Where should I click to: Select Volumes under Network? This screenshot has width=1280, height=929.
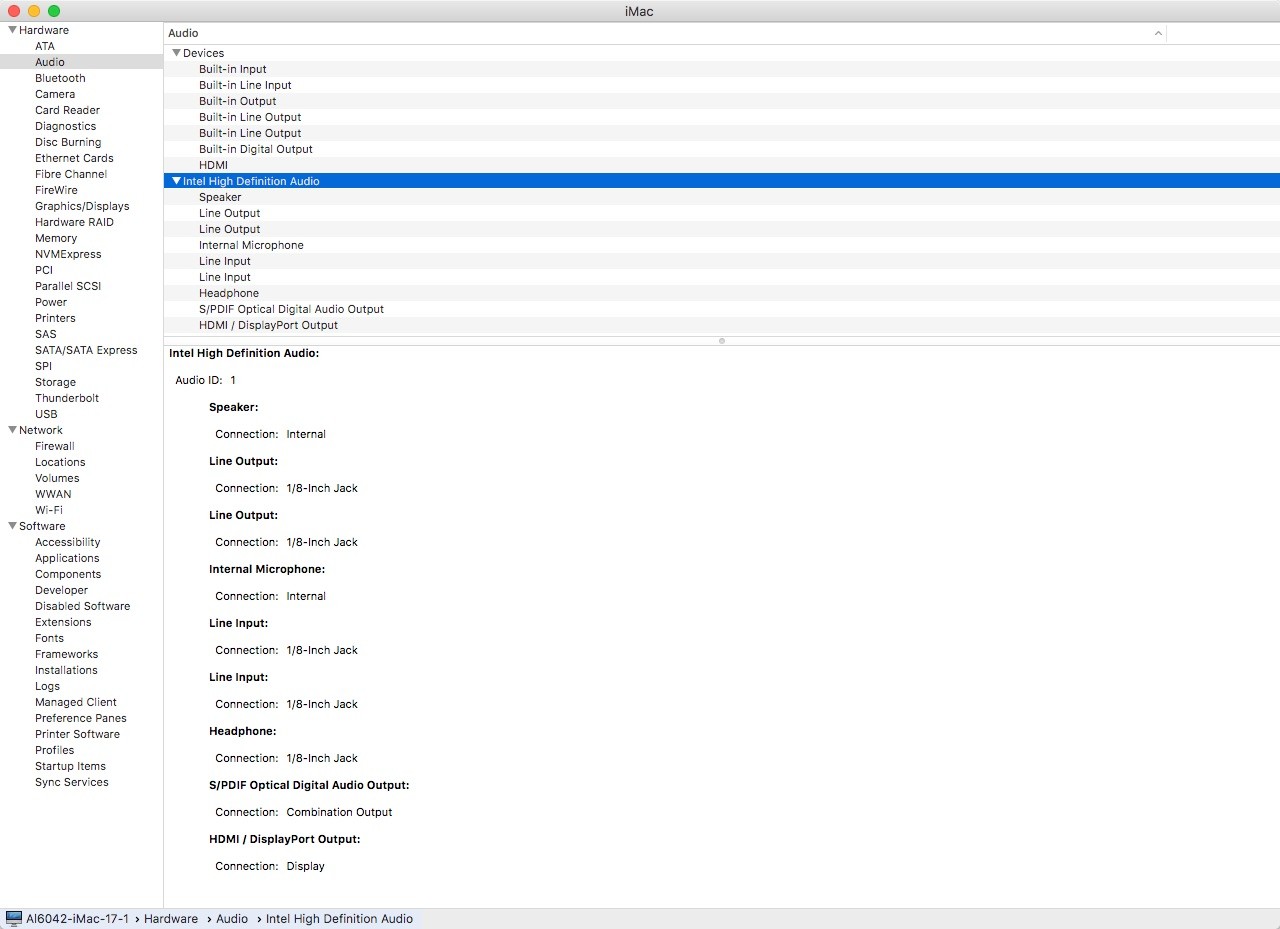tap(57, 478)
